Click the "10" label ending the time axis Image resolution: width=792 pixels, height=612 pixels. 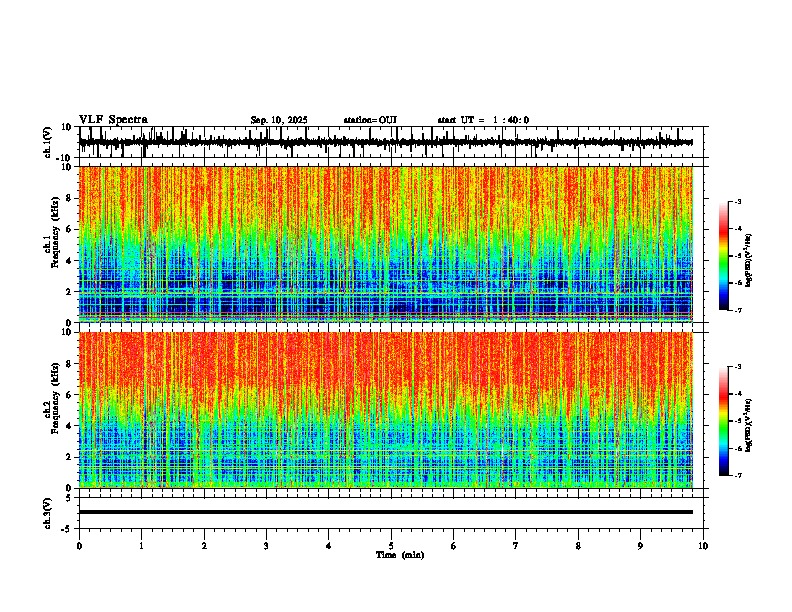(703, 546)
